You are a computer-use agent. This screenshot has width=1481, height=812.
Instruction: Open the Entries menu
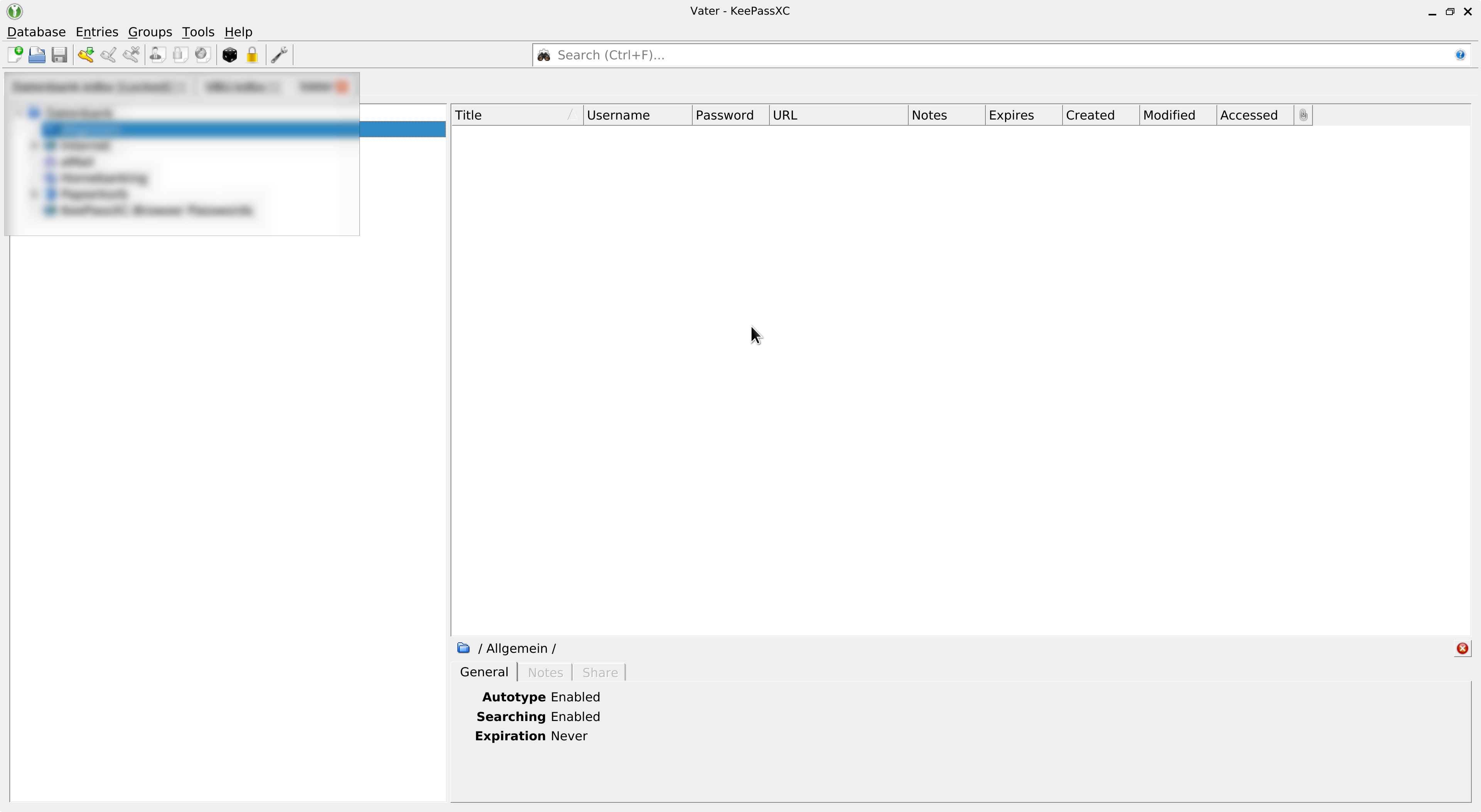(96, 32)
